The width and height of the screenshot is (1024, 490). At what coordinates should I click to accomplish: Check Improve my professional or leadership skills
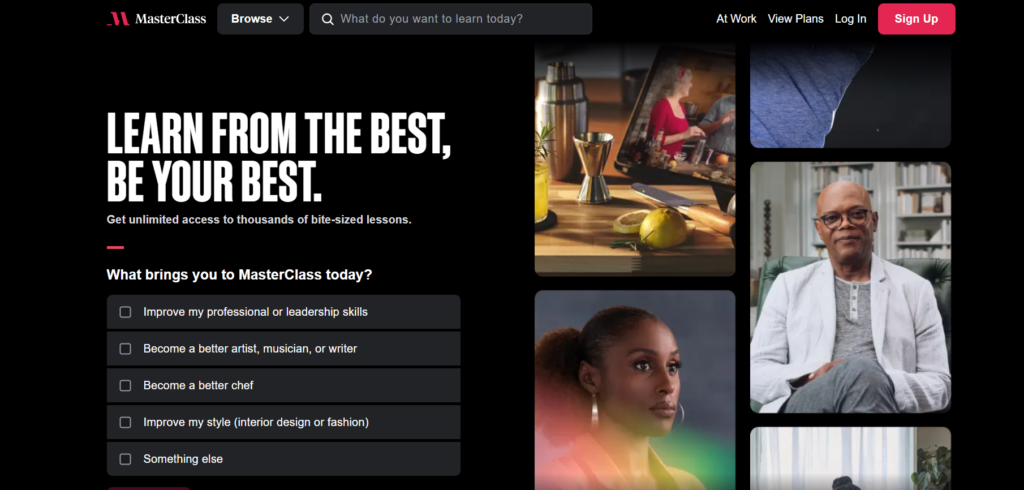click(x=125, y=312)
